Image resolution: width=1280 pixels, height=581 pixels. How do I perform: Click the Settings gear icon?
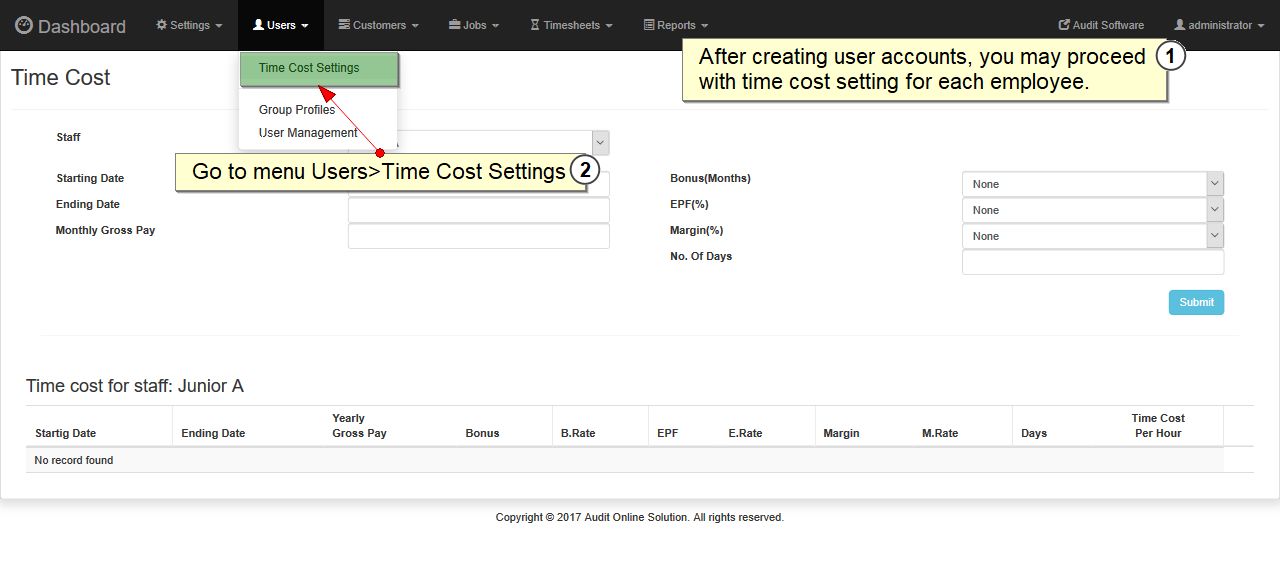[x=162, y=25]
